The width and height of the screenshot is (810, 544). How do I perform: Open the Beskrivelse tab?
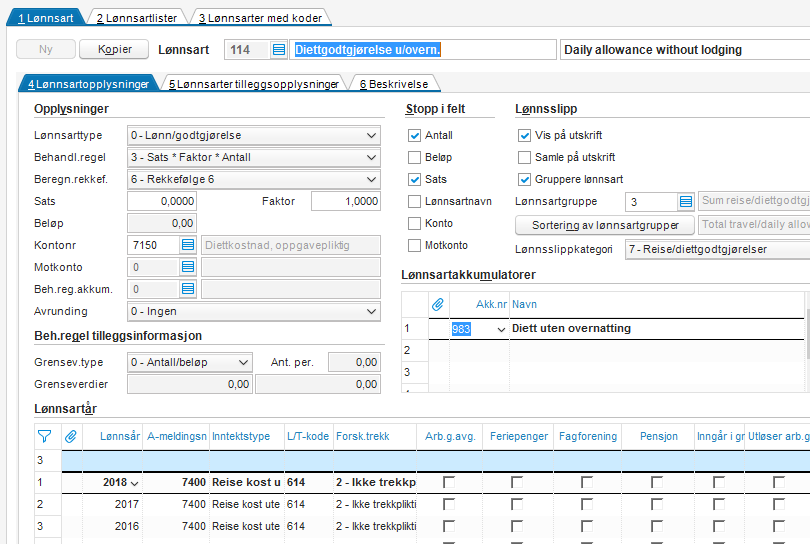tap(397, 85)
